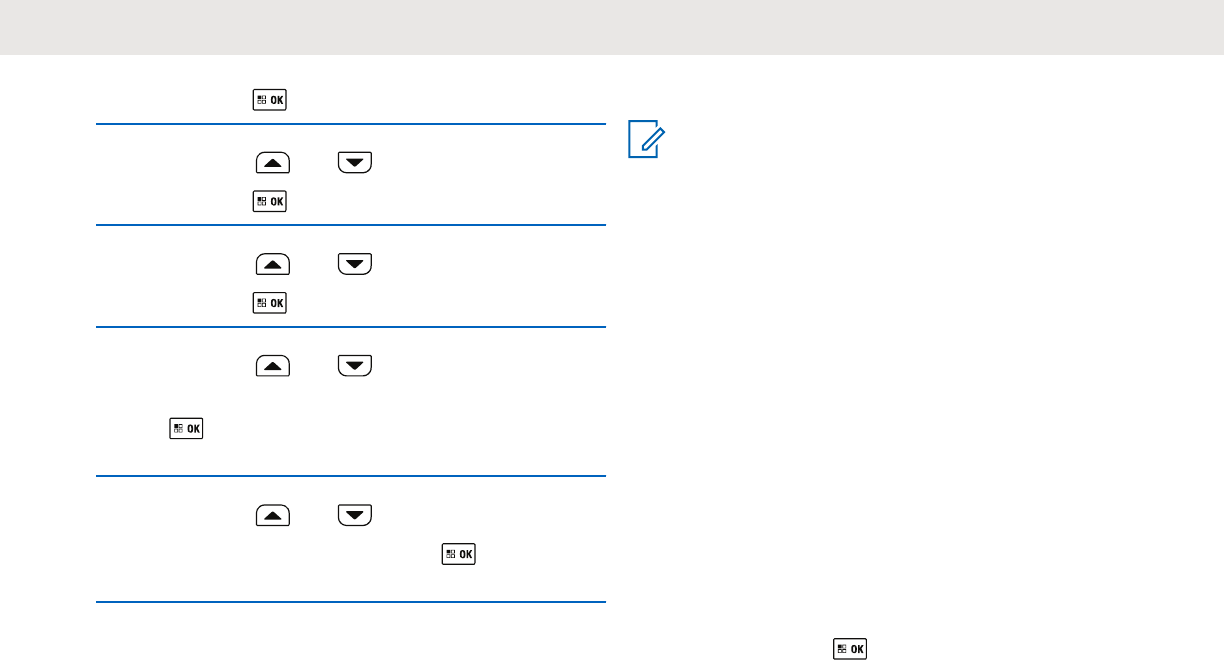Click the OK key icon below the second arrow row

pos(269,302)
